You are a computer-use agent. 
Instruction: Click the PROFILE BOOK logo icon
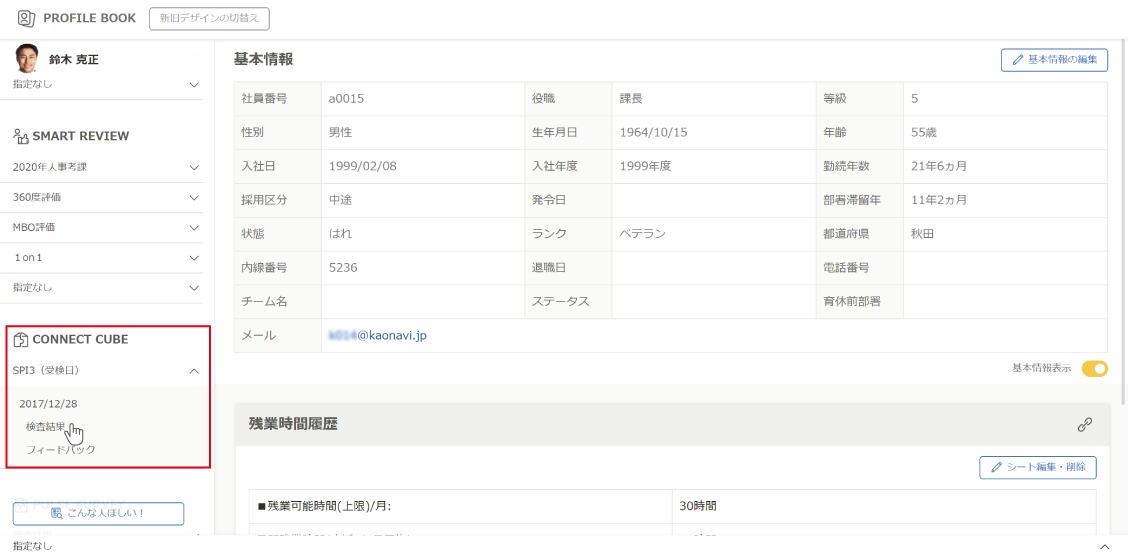(25, 18)
